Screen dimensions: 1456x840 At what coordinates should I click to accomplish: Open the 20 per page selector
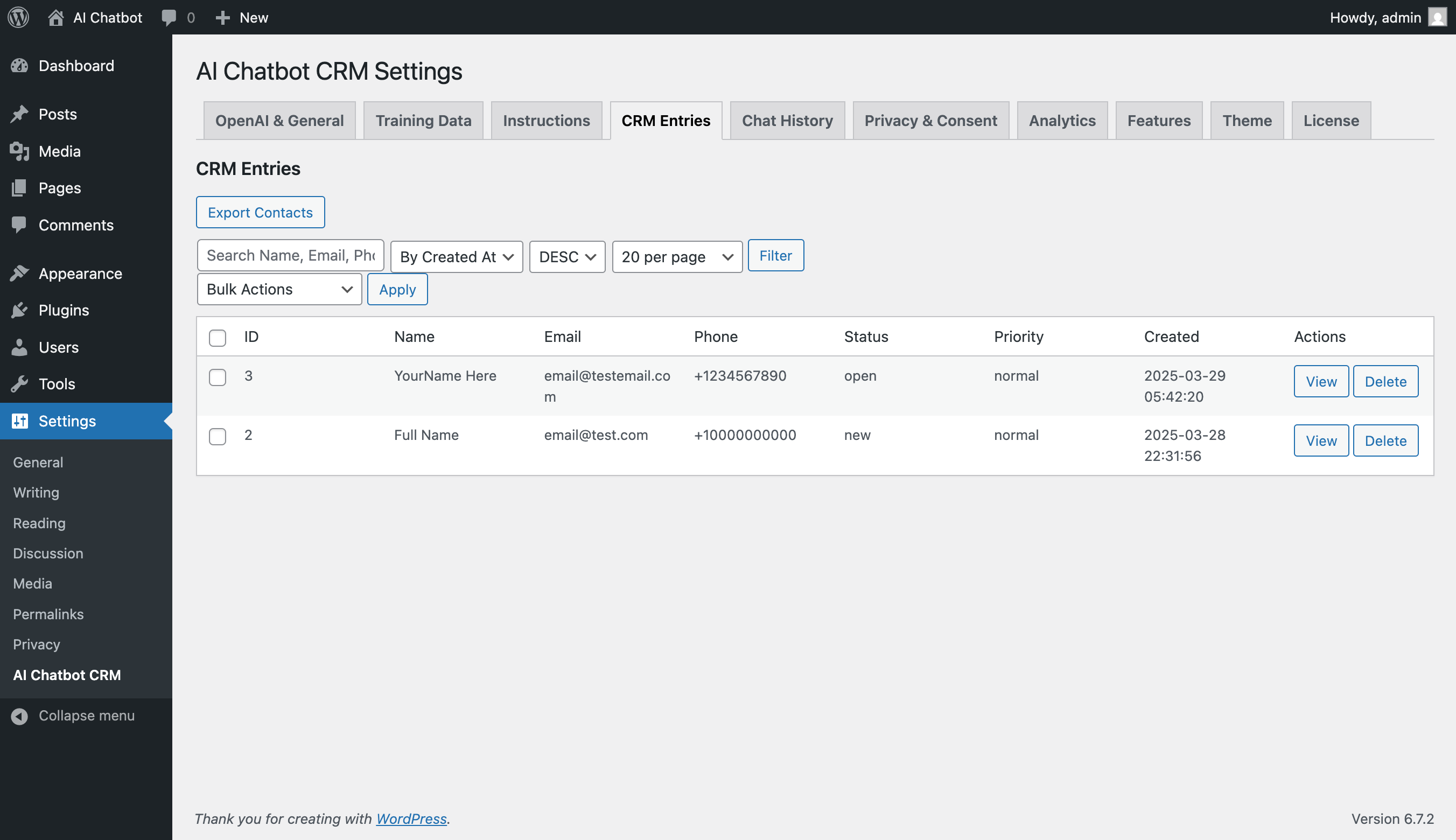[x=676, y=257]
